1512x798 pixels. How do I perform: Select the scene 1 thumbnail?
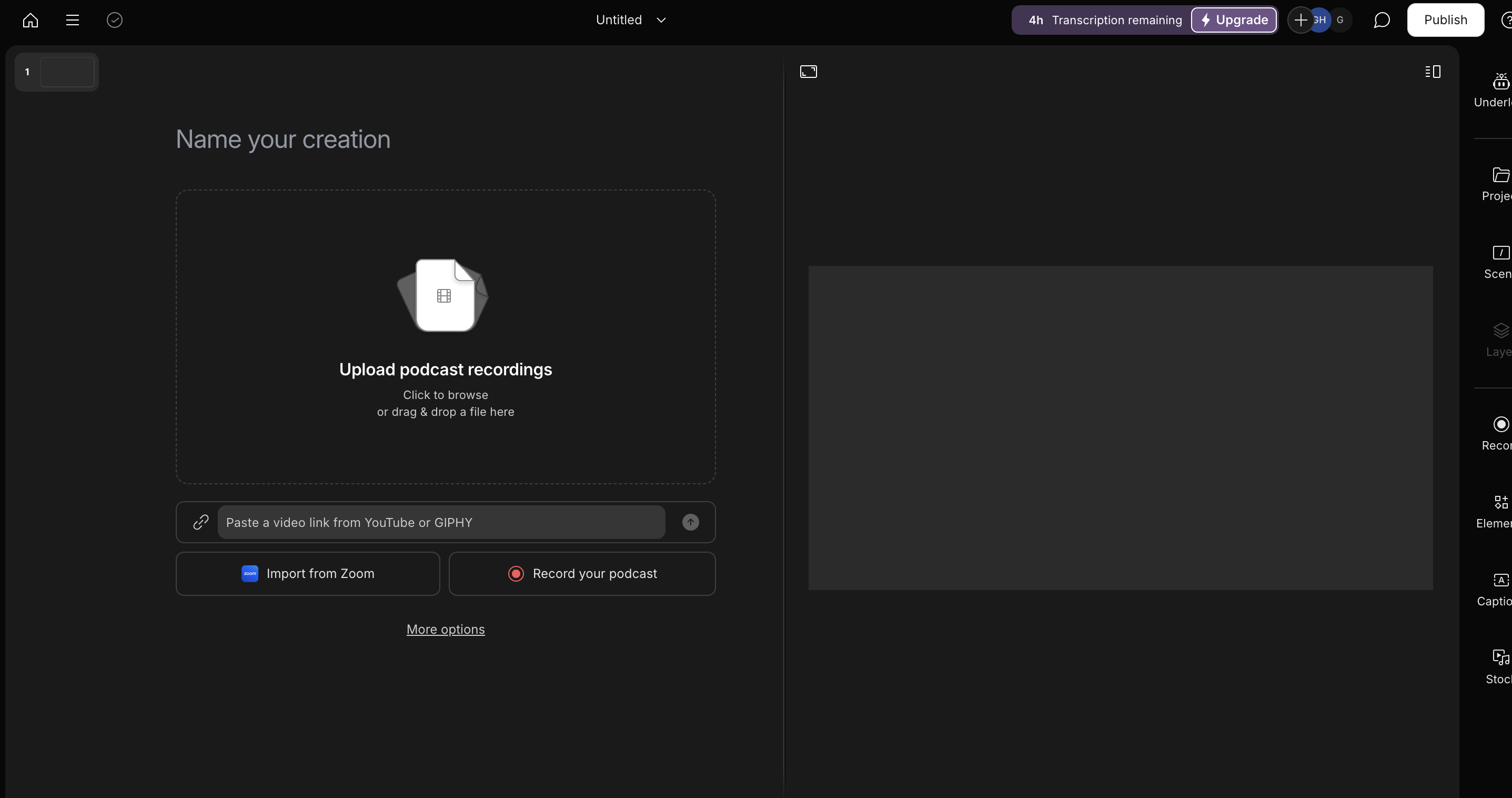click(x=66, y=72)
